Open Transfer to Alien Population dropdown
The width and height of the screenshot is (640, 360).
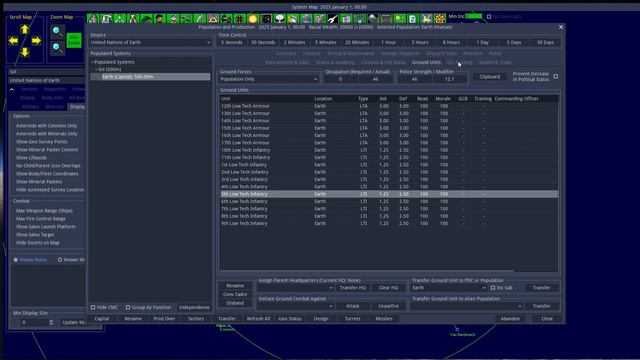coord(467,306)
